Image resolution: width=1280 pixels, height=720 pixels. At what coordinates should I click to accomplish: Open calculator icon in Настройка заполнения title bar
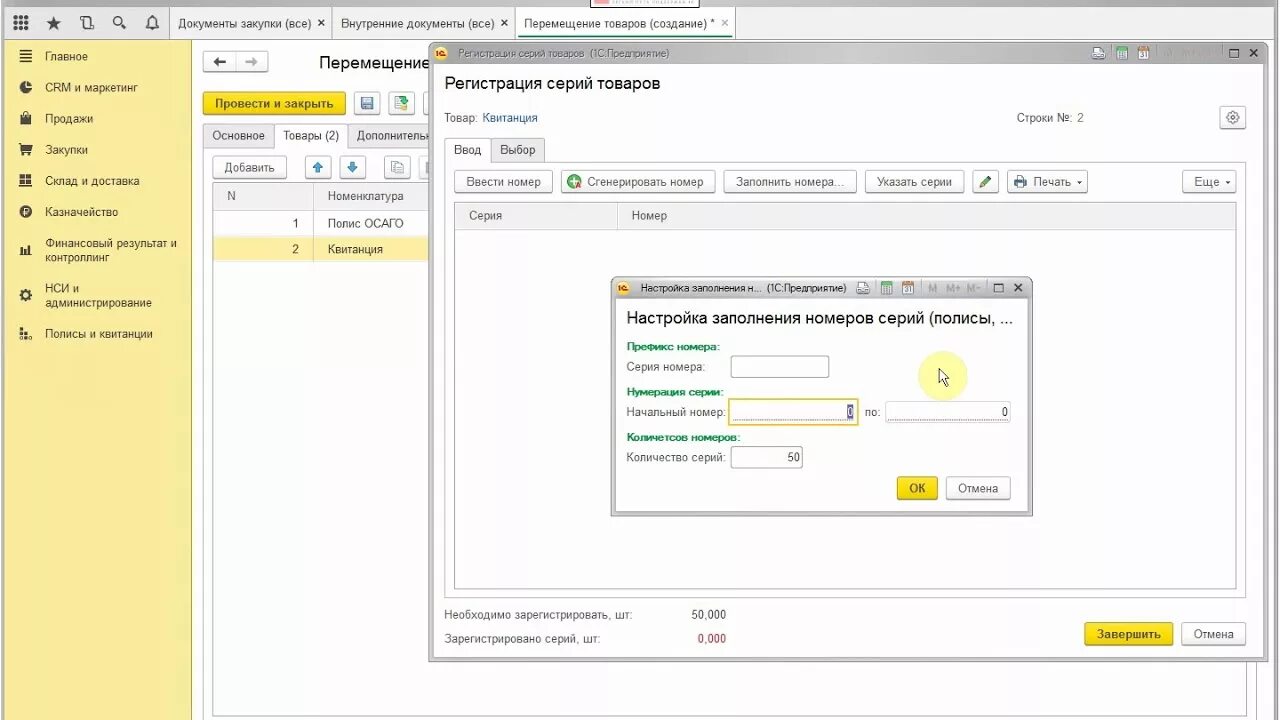coord(886,288)
